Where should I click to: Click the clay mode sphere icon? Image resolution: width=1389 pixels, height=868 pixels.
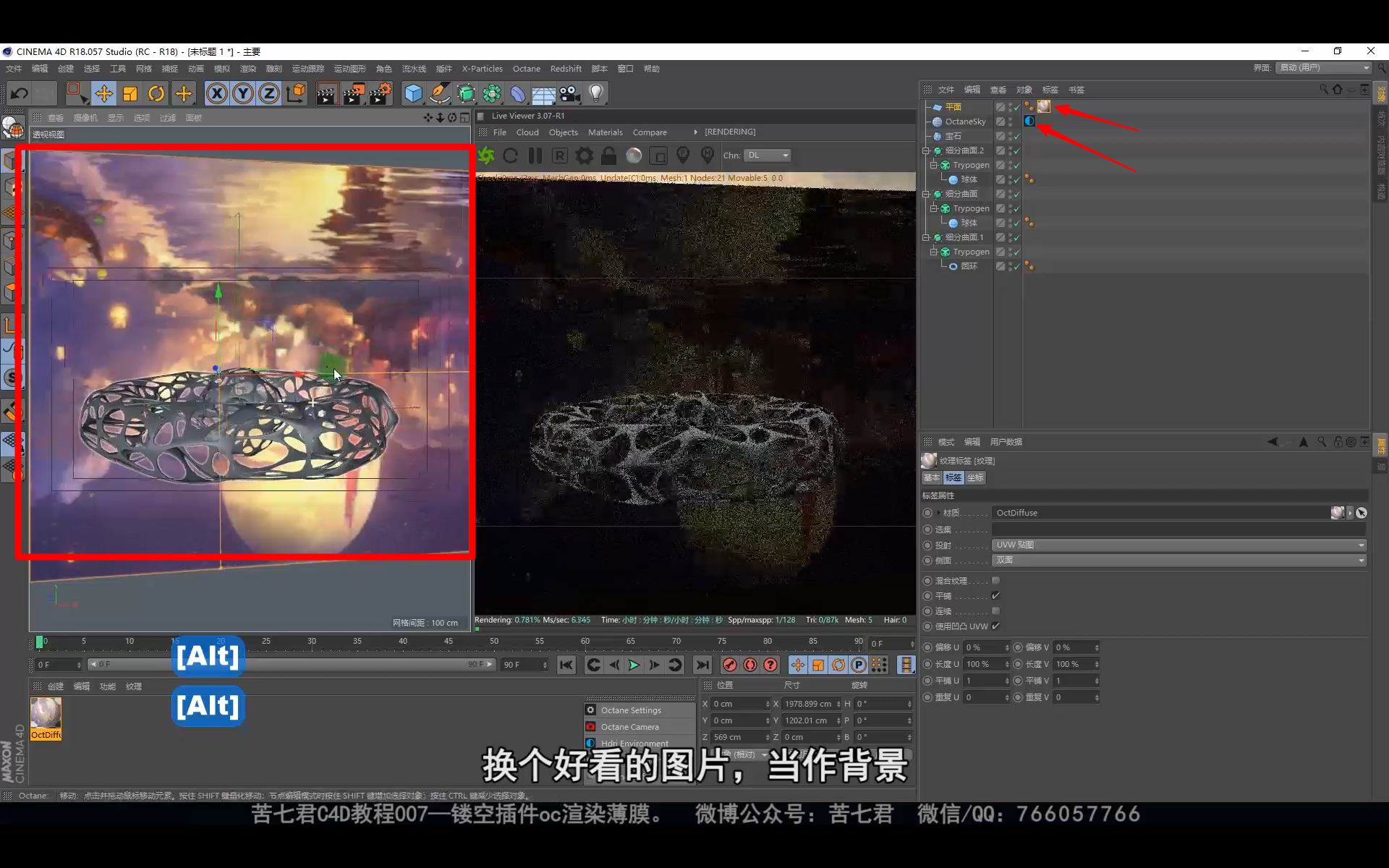(x=634, y=156)
